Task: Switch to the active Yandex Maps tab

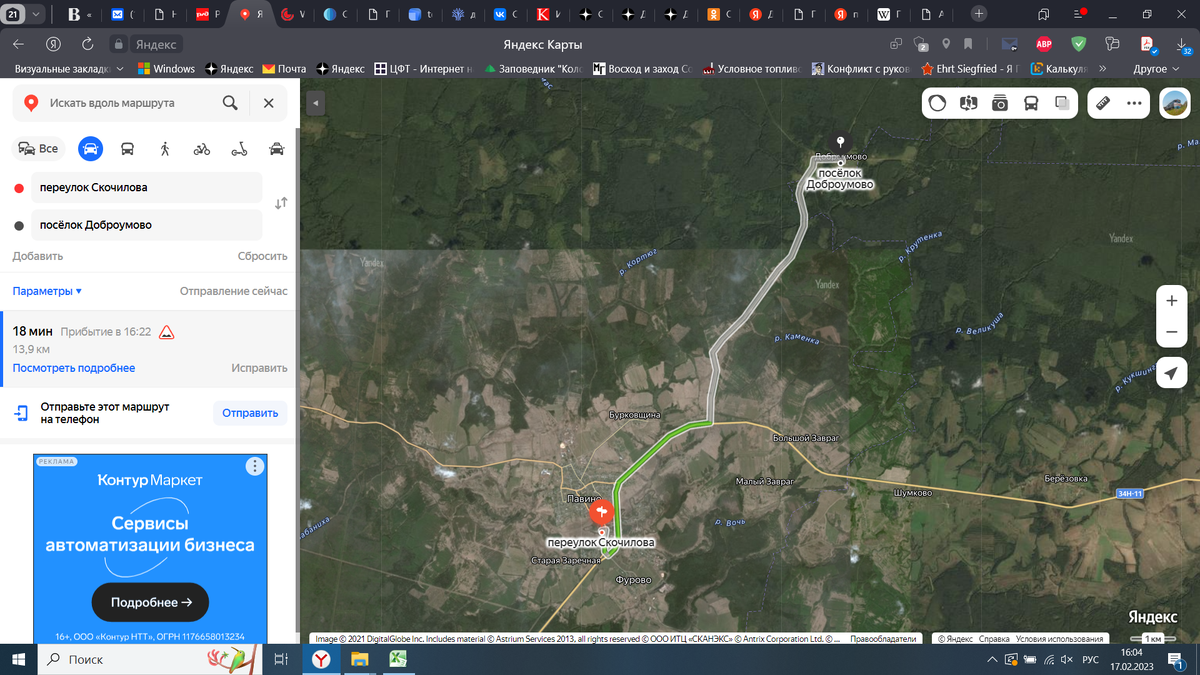Action: tap(251, 14)
